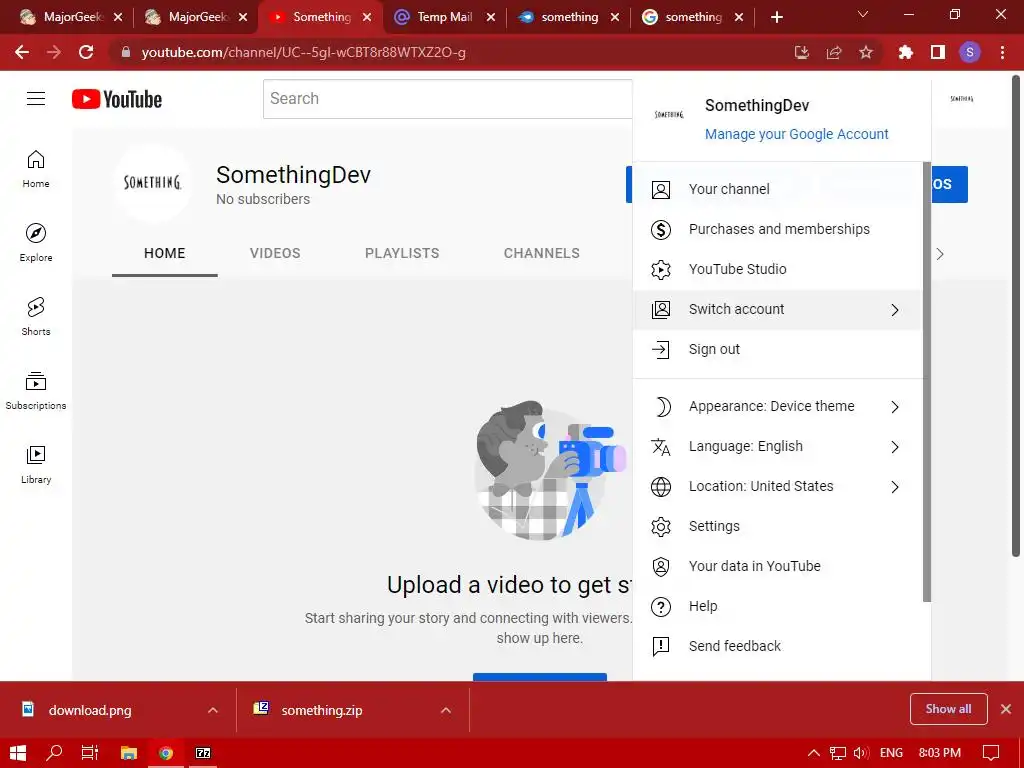Open the Chrome tab search dropdown
Image resolution: width=1024 pixels, height=768 pixels.
click(x=863, y=14)
